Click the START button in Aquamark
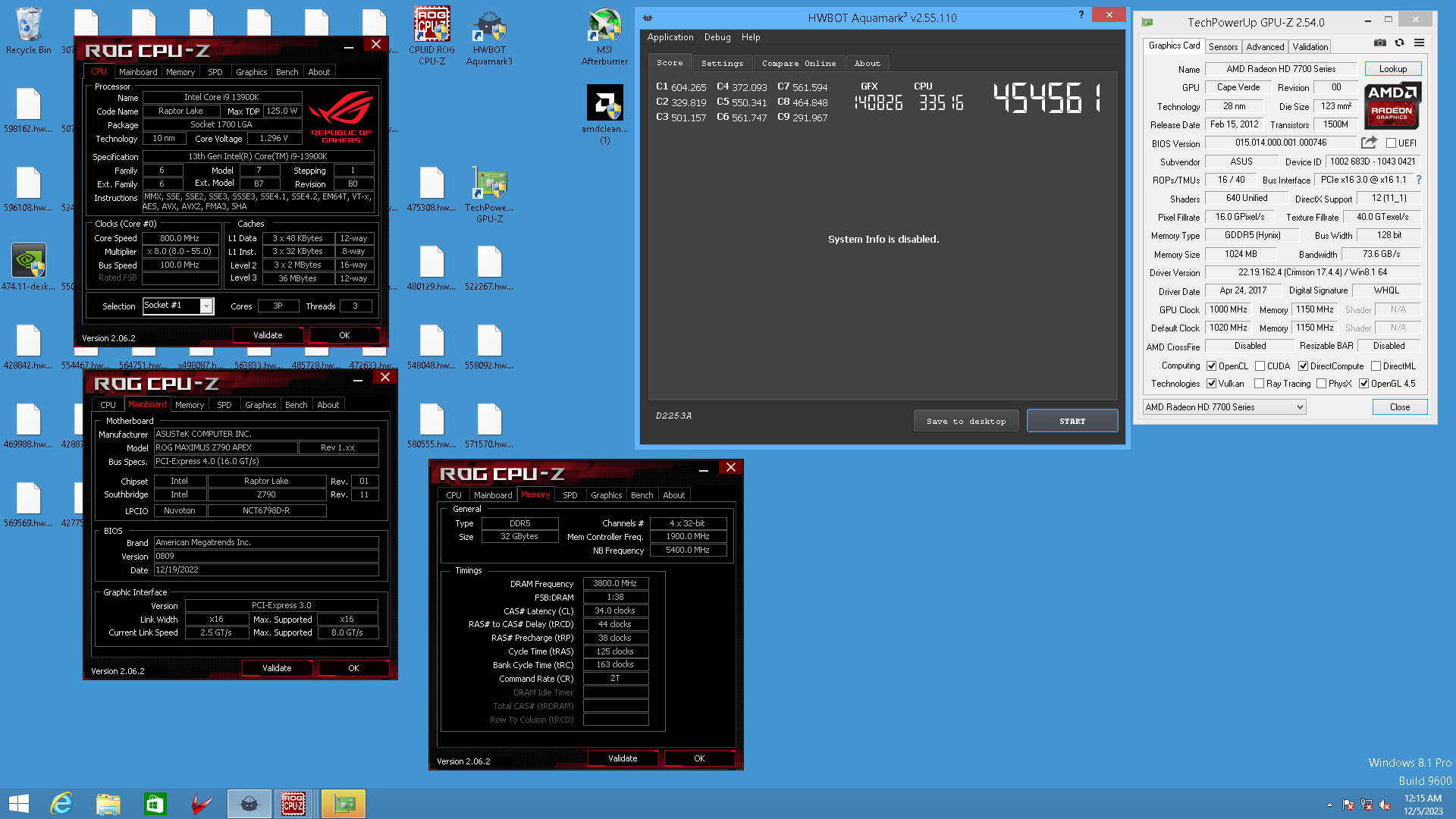The height and width of the screenshot is (819, 1456). 1072,421
